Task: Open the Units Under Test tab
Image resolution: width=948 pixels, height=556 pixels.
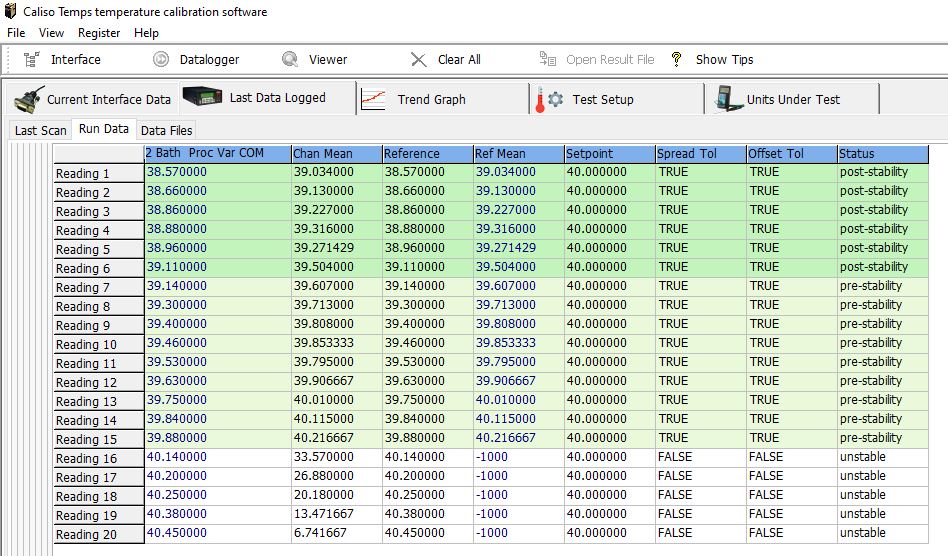Action: click(792, 99)
